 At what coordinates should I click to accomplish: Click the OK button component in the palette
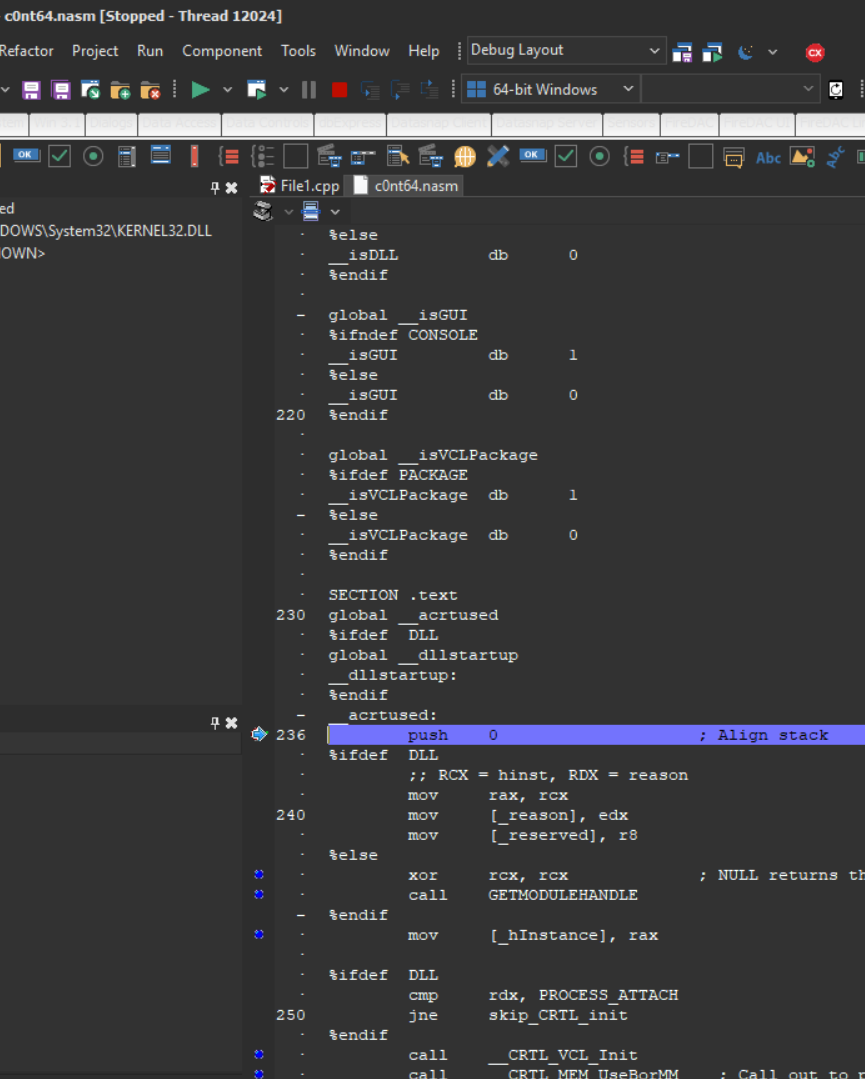click(x=26, y=155)
